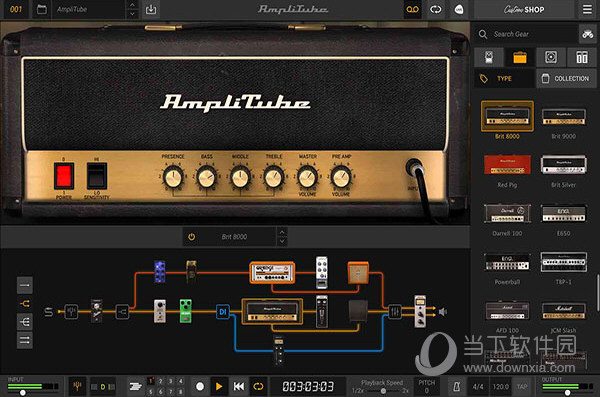Open the AmpliTube preset name dropdown
The width and height of the screenshot is (600, 397).
tap(88, 9)
